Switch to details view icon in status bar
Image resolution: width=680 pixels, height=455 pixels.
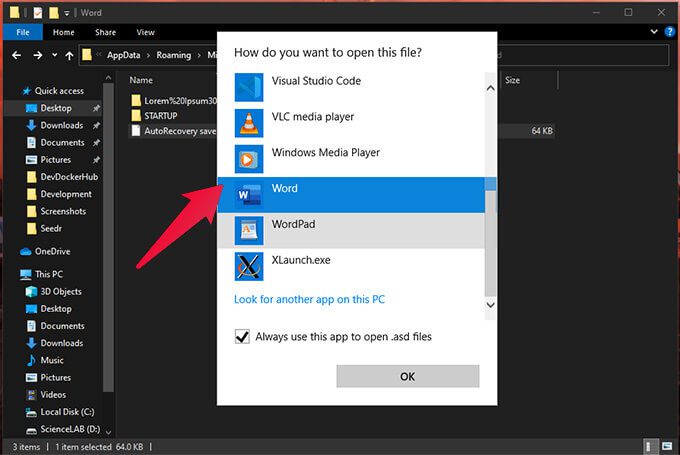point(649,446)
